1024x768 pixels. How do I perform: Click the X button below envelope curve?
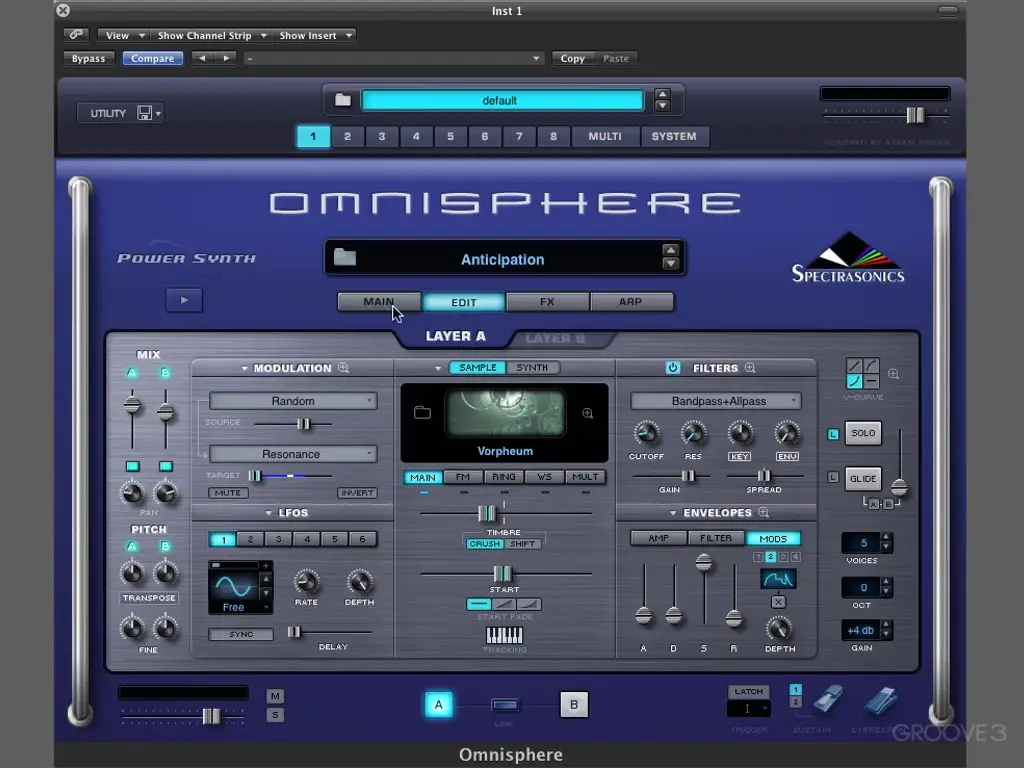click(x=778, y=601)
